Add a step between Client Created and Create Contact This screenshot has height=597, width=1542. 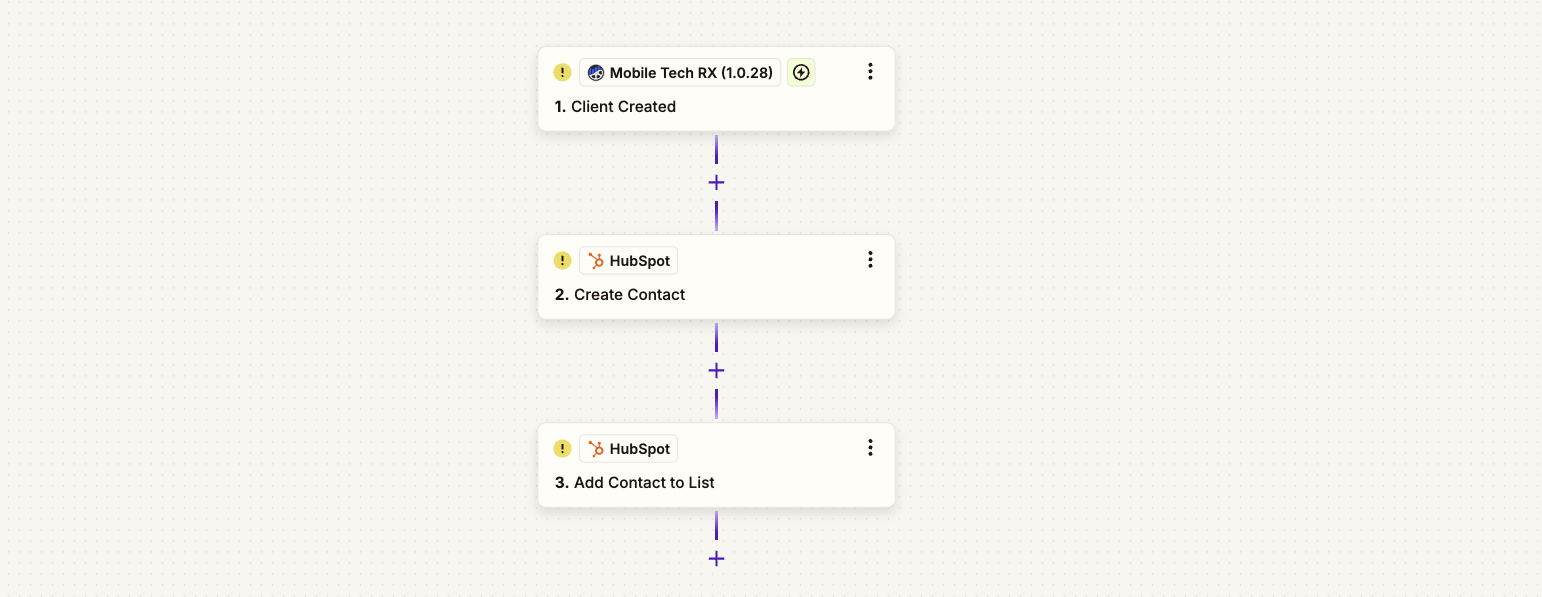(716, 183)
